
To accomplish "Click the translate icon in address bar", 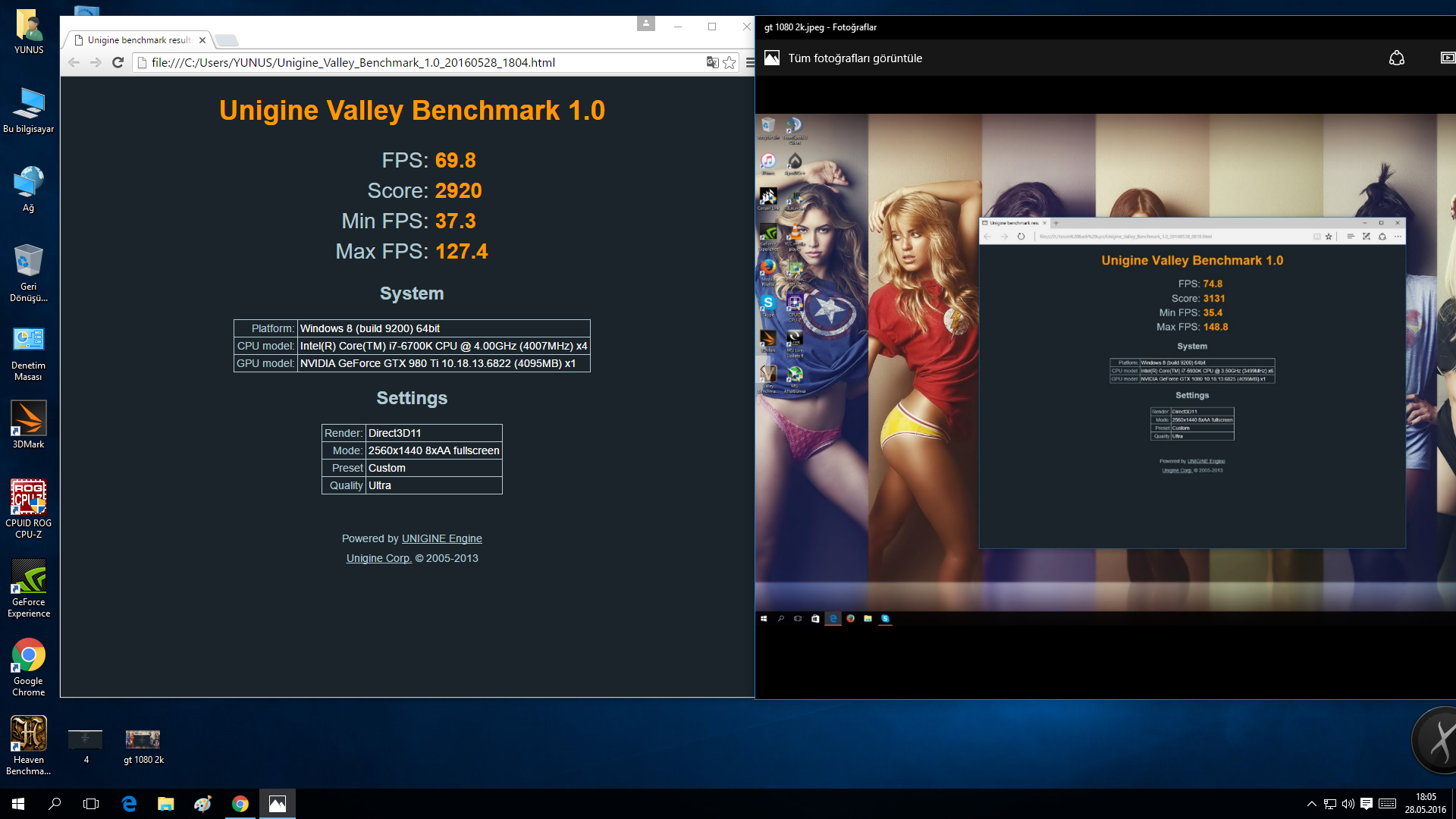I will pyautogui.click(x=712, y=62).
